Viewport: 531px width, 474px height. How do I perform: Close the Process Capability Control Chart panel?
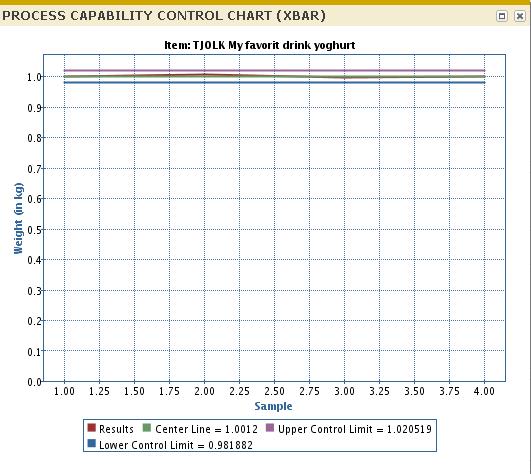point(519,16)
